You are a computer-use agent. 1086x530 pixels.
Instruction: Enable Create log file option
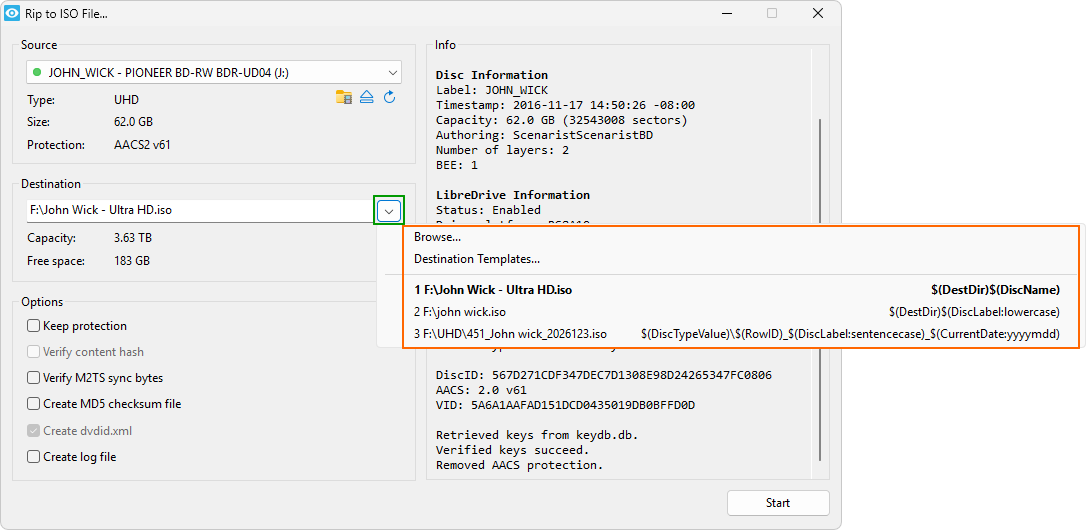click(x=34, y=457)
